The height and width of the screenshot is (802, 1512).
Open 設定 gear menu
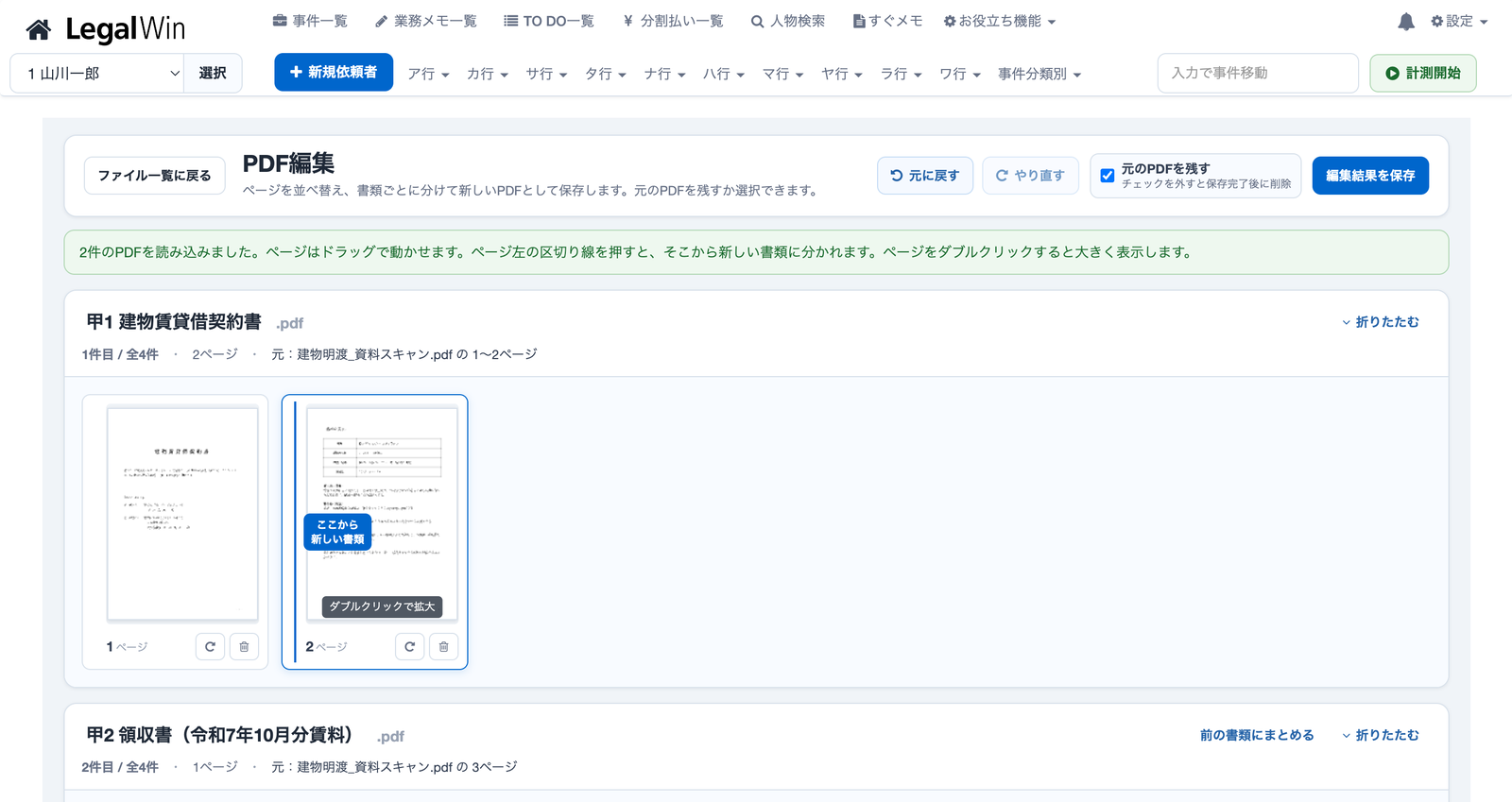1459,21
